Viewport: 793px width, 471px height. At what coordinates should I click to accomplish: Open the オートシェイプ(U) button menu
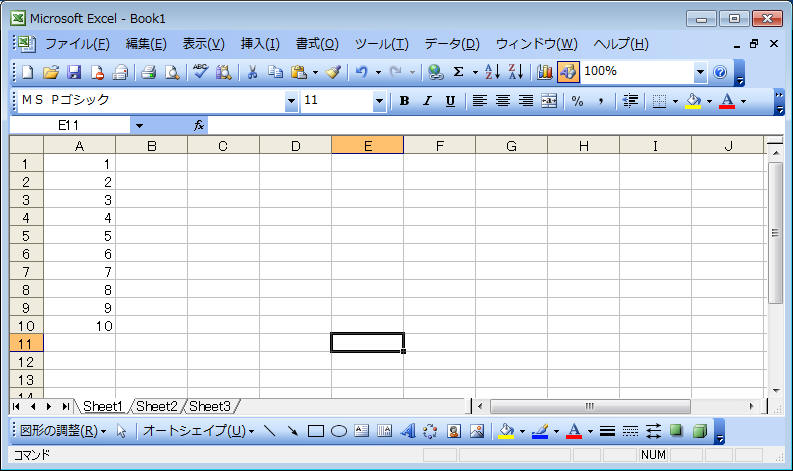pos(197,431)
